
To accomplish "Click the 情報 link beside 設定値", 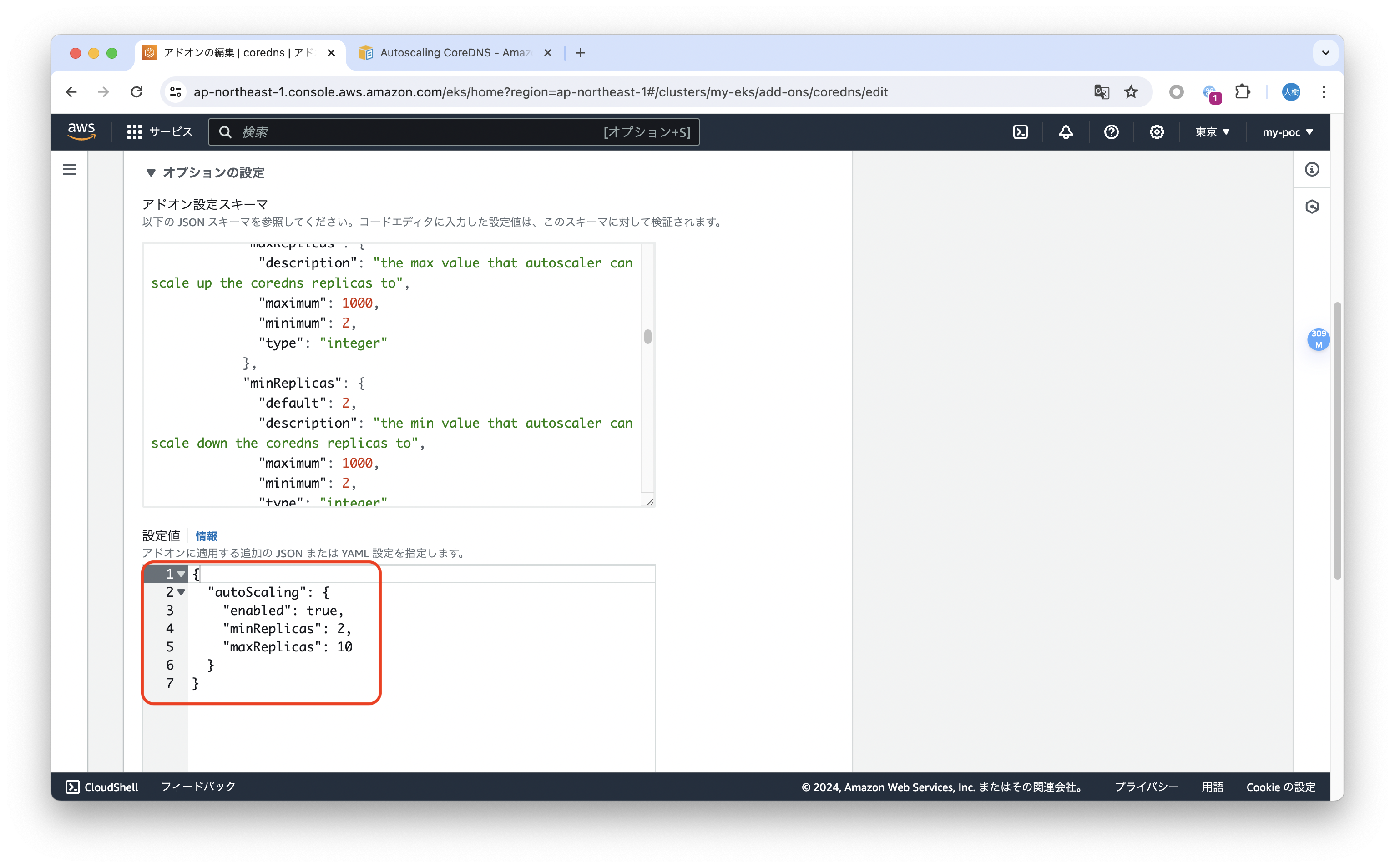I will (206, 536).
